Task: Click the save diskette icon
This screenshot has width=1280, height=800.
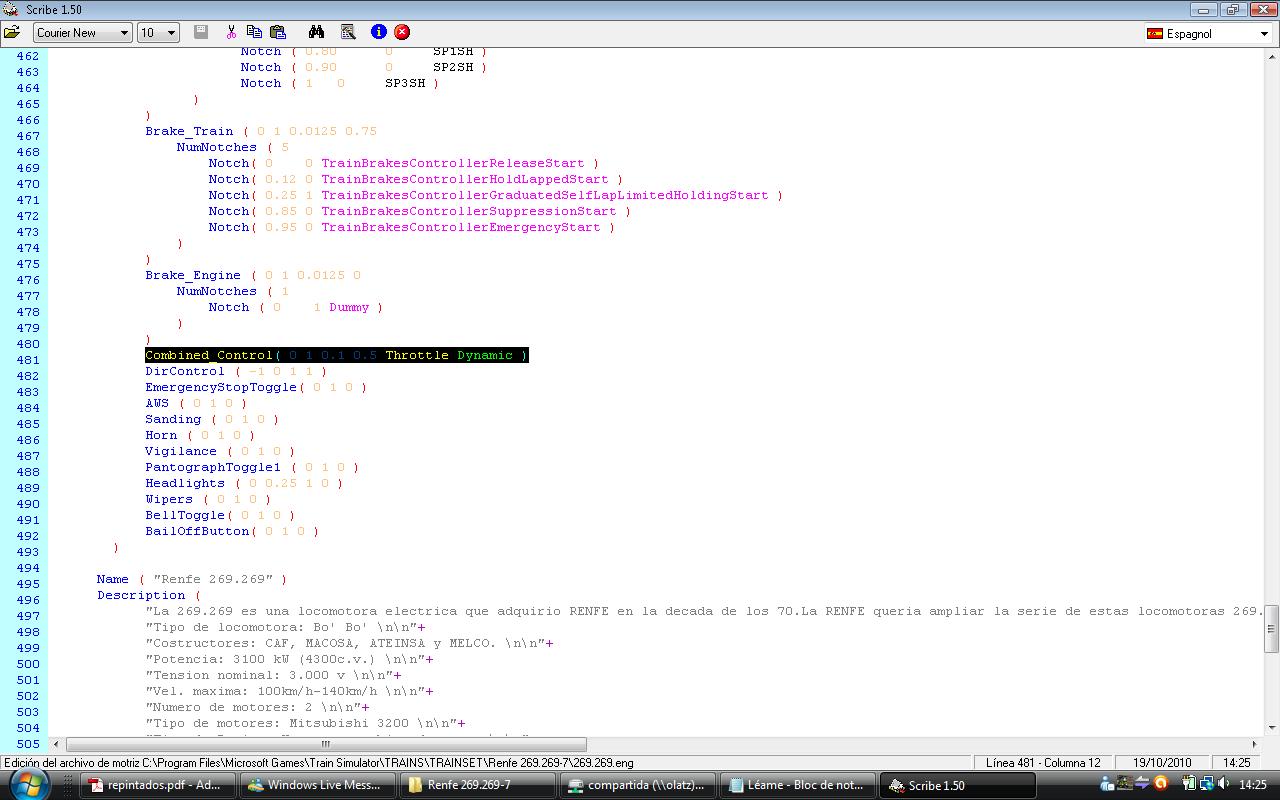Action: 201,32
